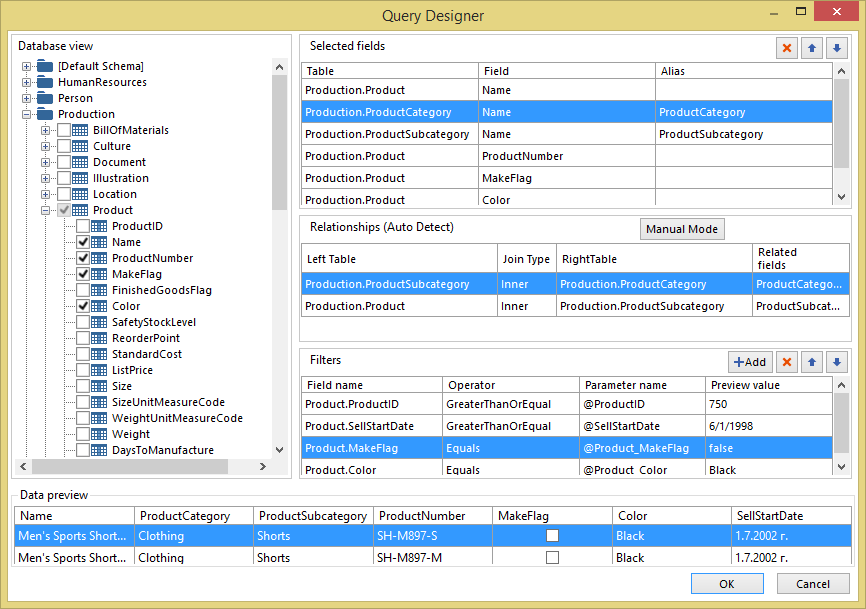The image size is (866, 609).
Task: Move MakeFlag filter down with arrow icon
Action: click(836, 361)
